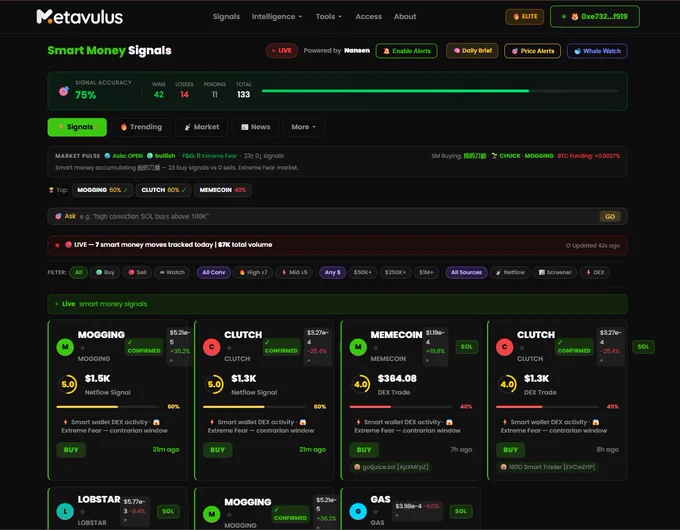This screenshot has width=680, height=530.
Task: Click the ELITE tier badge
Action: (x=525, y=16)
